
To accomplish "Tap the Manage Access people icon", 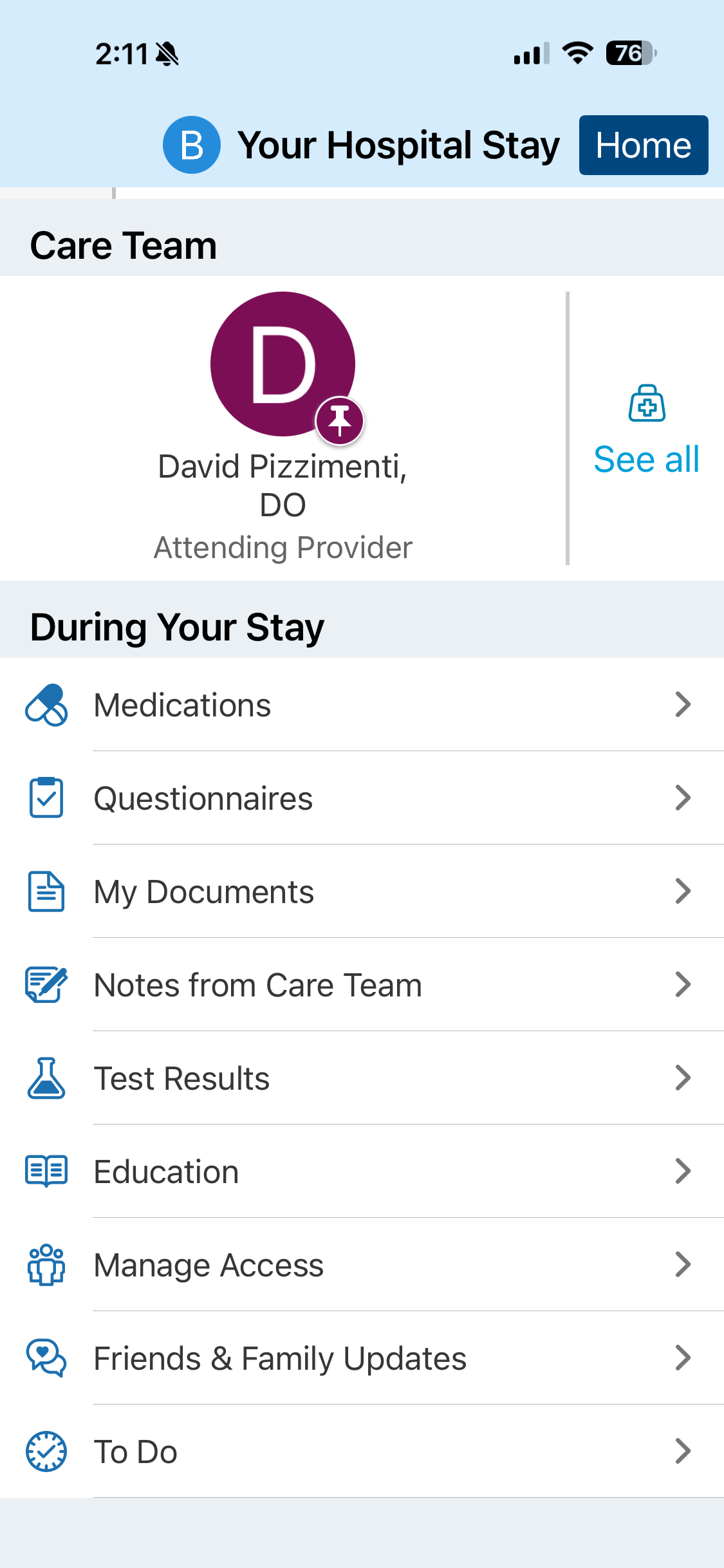I will (46, 1265).
